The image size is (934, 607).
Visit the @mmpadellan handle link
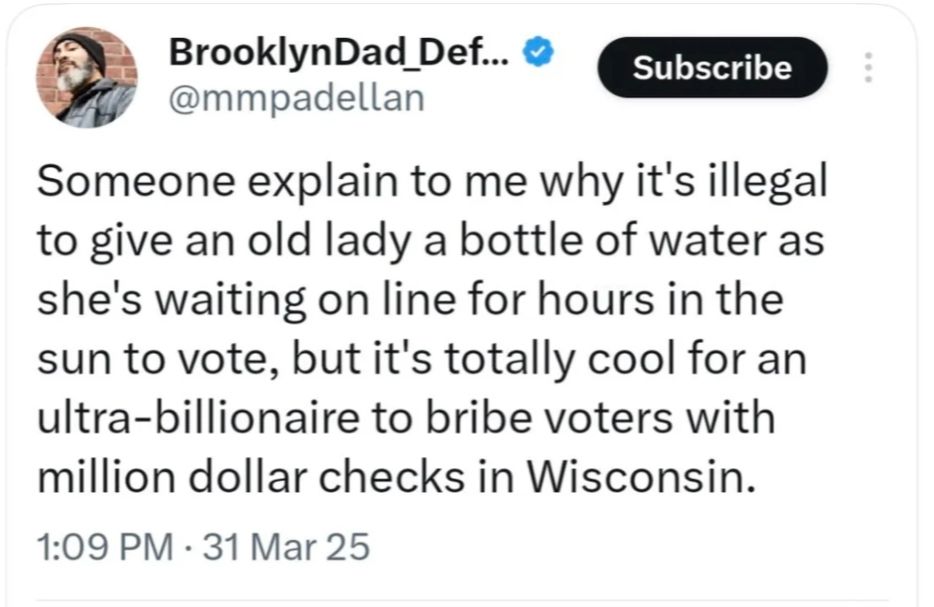point(297,98)
